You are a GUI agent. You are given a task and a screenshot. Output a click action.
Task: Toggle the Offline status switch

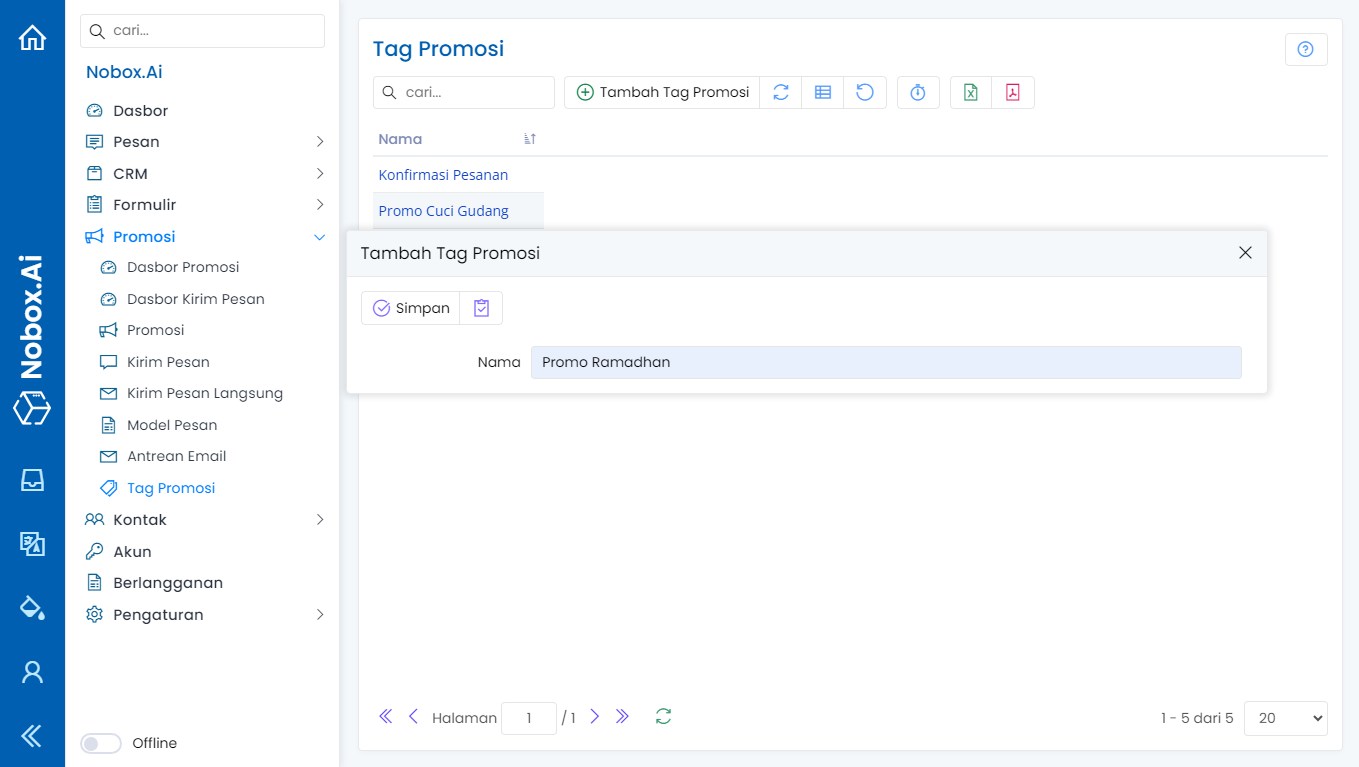pyautogui.click(x=100, y=743)
